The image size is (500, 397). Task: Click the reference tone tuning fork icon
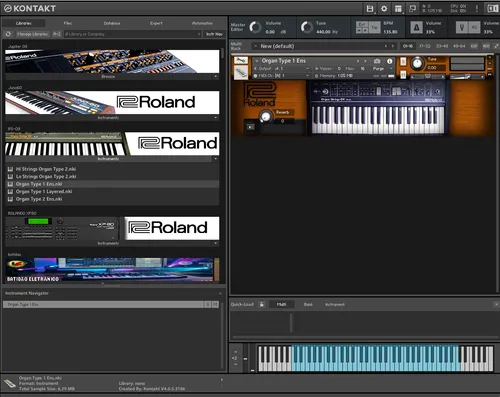[462, 28]
